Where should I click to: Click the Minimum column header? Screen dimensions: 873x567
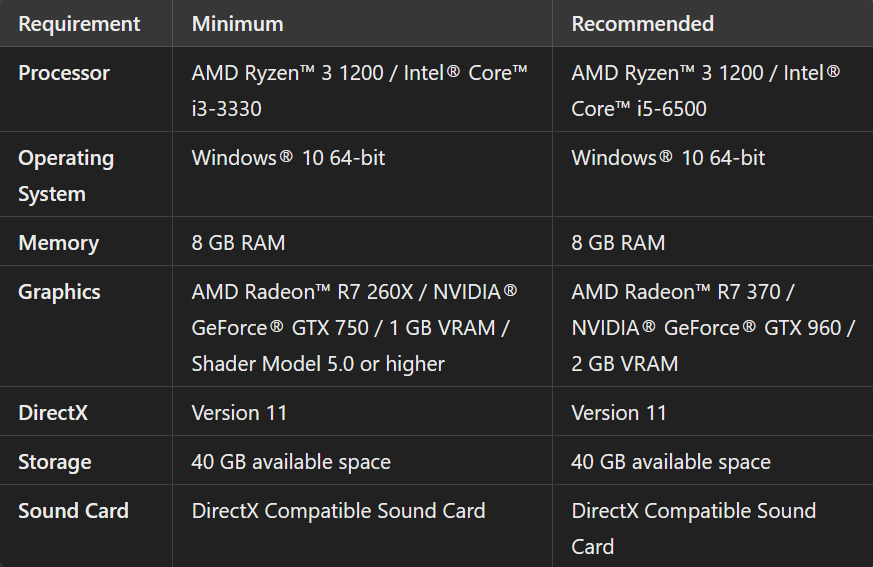237,23
